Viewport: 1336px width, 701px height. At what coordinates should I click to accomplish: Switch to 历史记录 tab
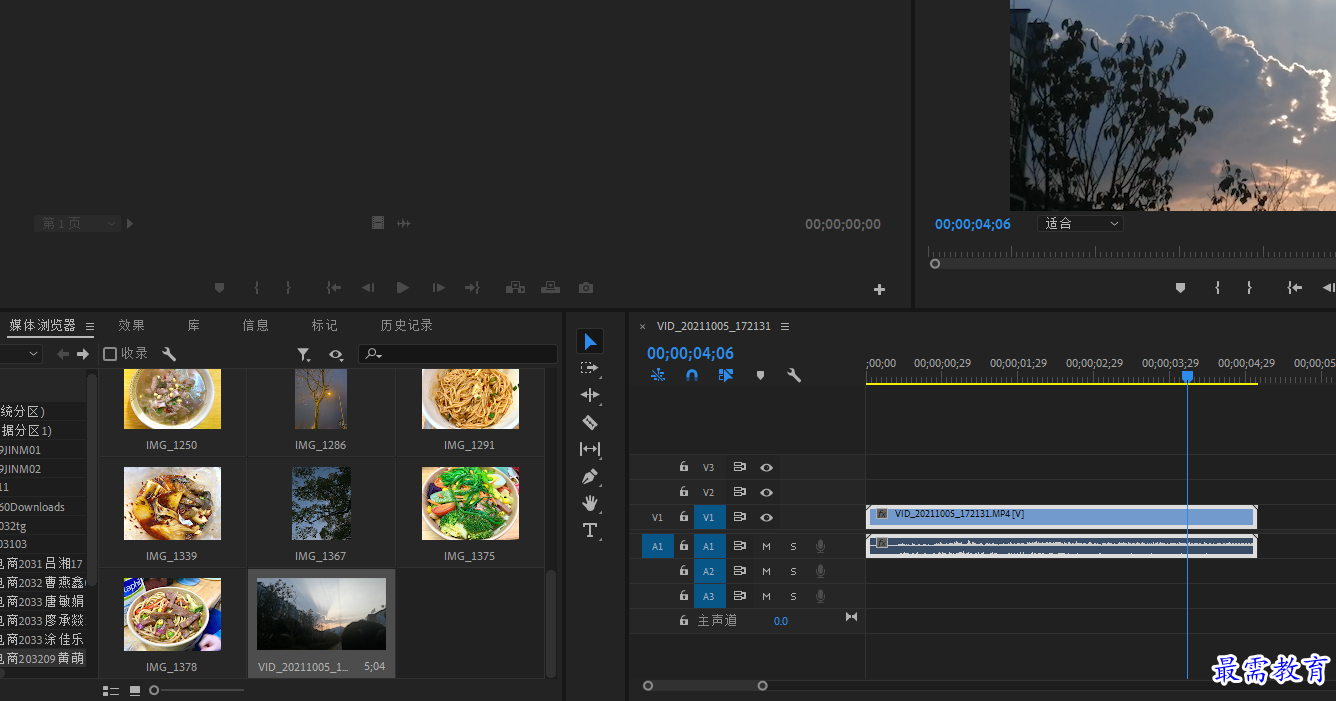pos(406,325)
